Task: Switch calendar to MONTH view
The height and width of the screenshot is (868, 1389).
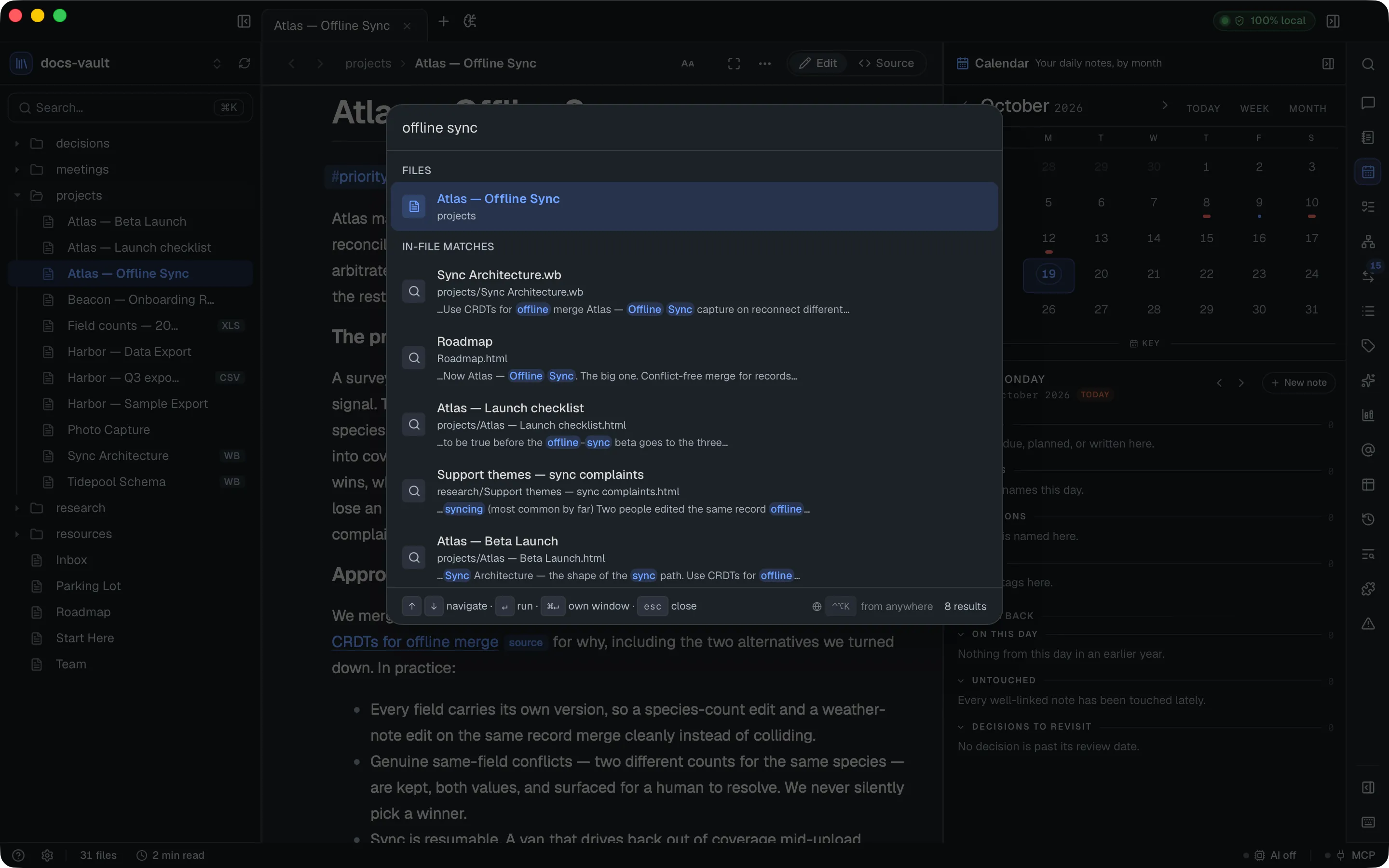Action: 1307,108
